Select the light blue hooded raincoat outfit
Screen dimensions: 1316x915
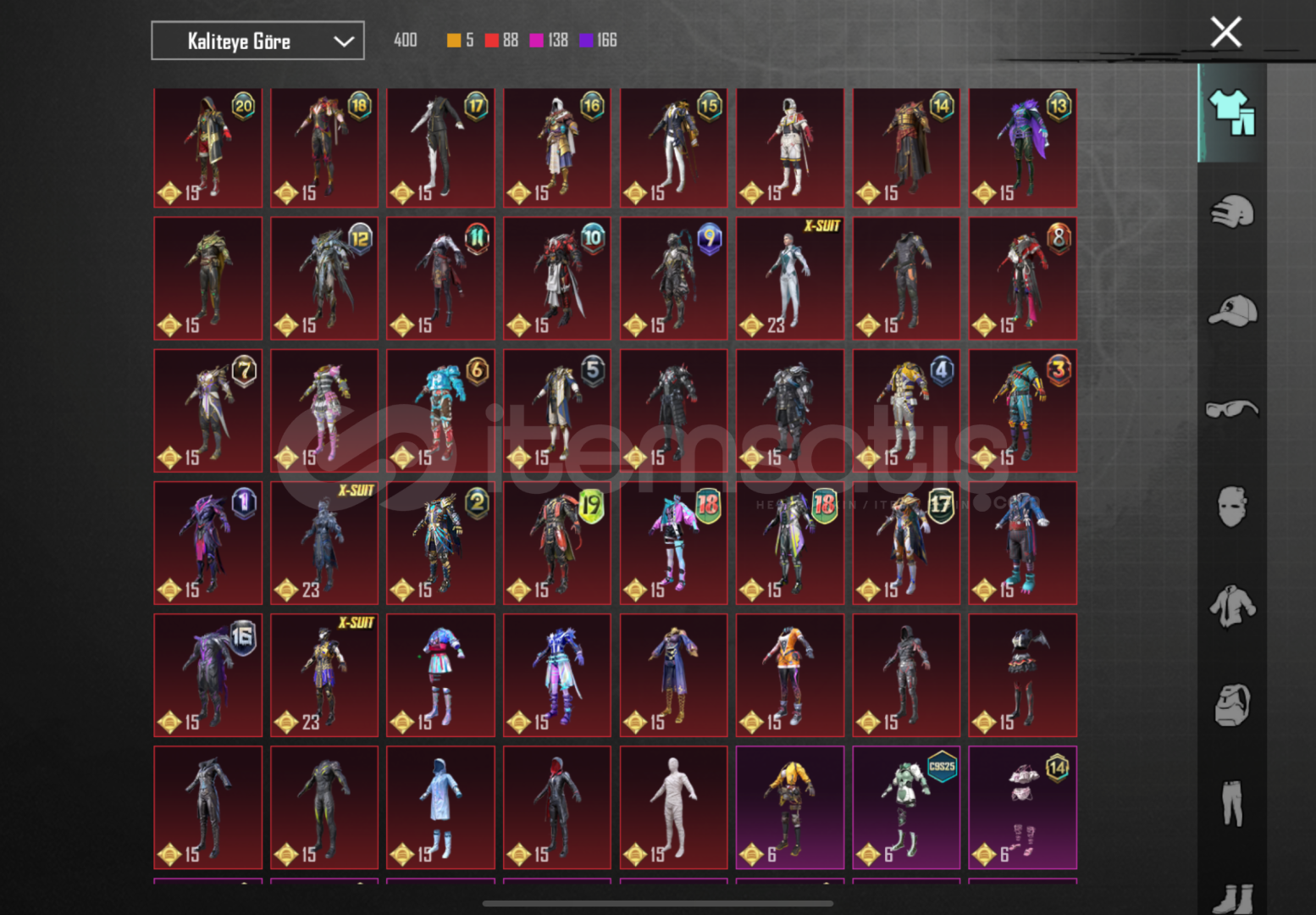click(x=440, y=807)
